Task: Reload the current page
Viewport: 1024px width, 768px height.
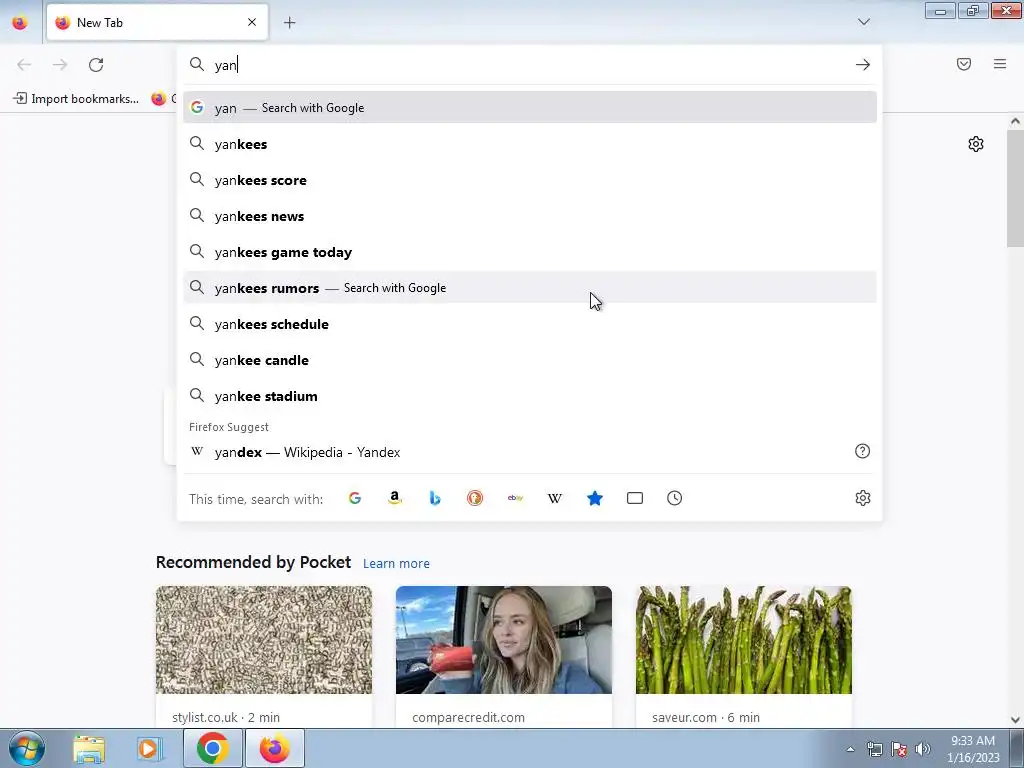Action: (96, 65)
